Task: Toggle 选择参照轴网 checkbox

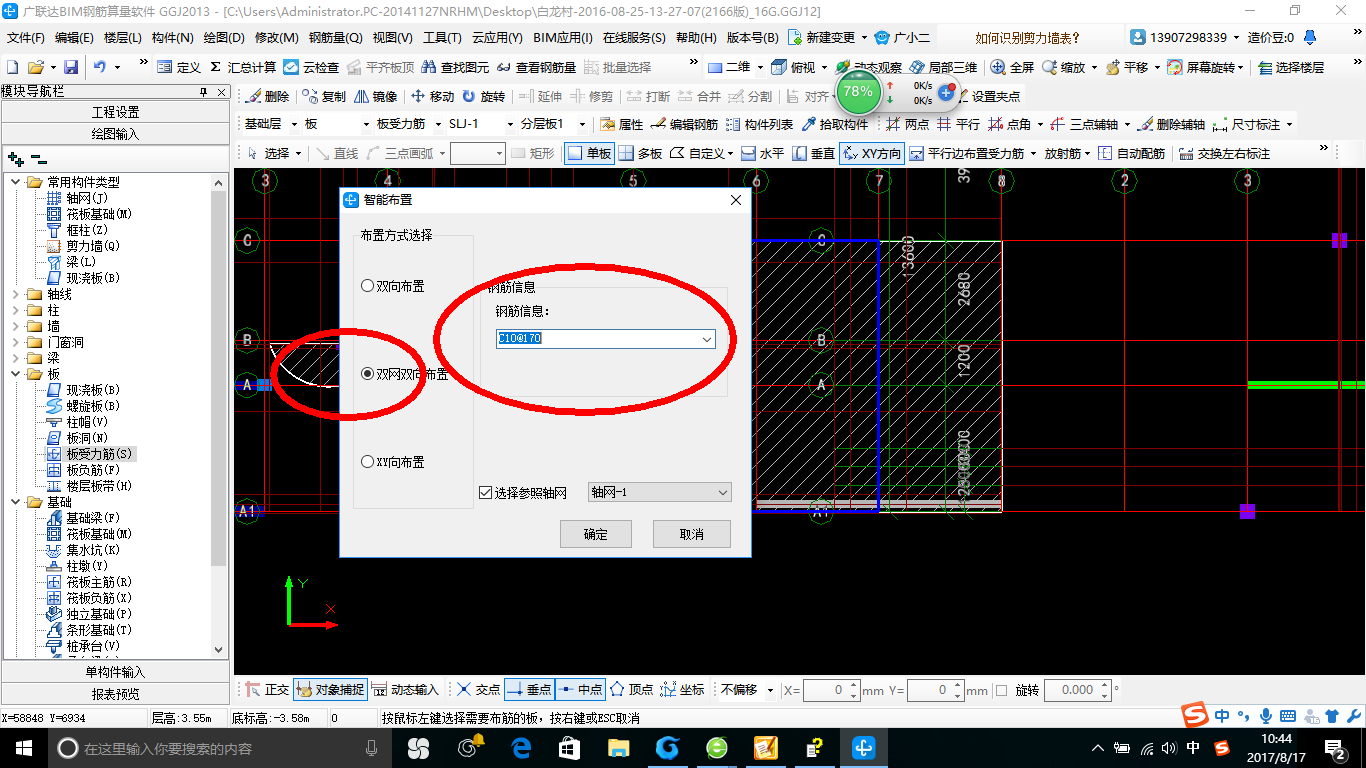Action: coord(486,493)
